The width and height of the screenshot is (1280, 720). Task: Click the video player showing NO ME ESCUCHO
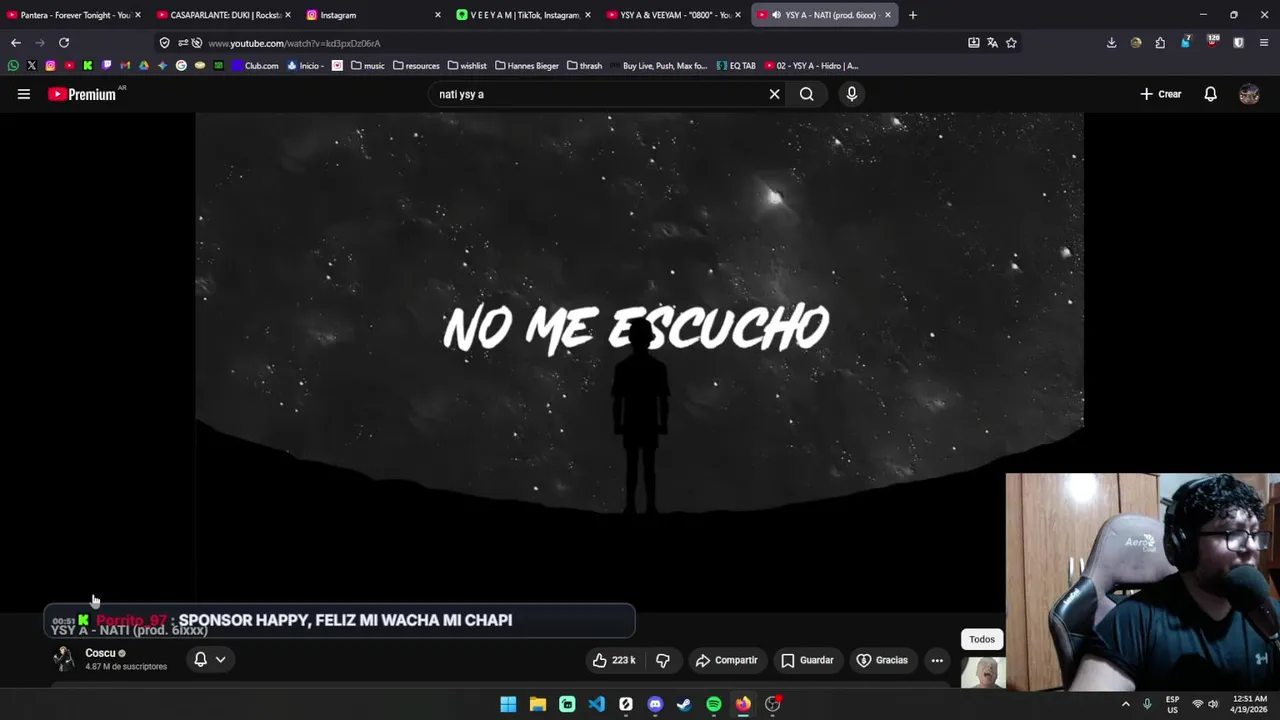(x=640, y=360)
